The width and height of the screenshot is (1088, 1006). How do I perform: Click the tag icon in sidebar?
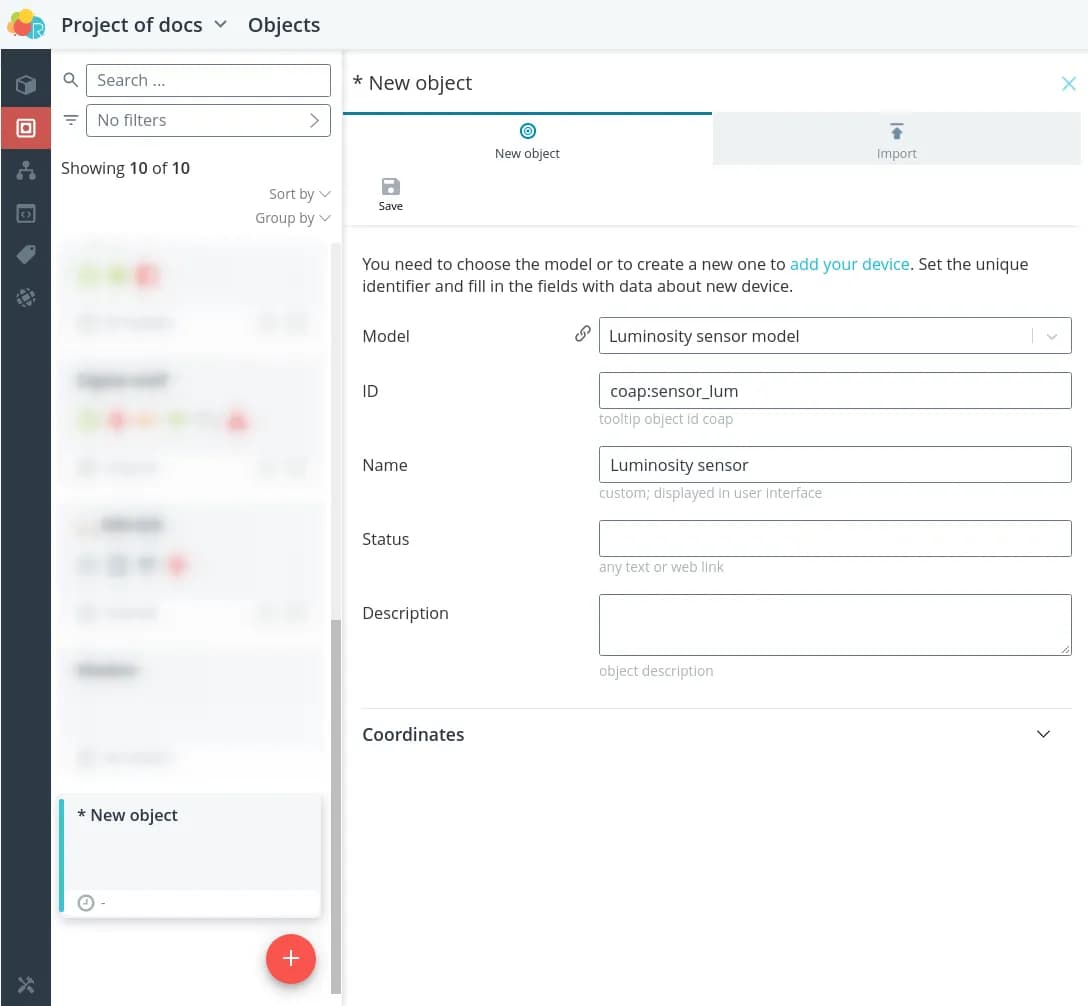pos(26,255)
